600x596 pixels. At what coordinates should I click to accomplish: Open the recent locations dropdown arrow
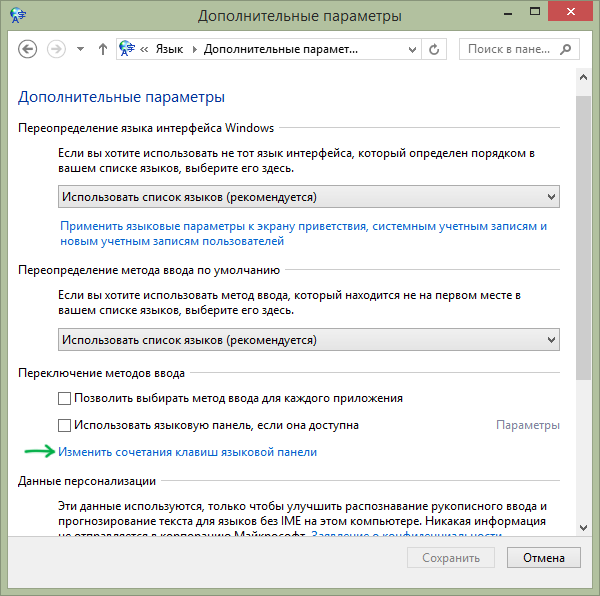click(80, 49)
